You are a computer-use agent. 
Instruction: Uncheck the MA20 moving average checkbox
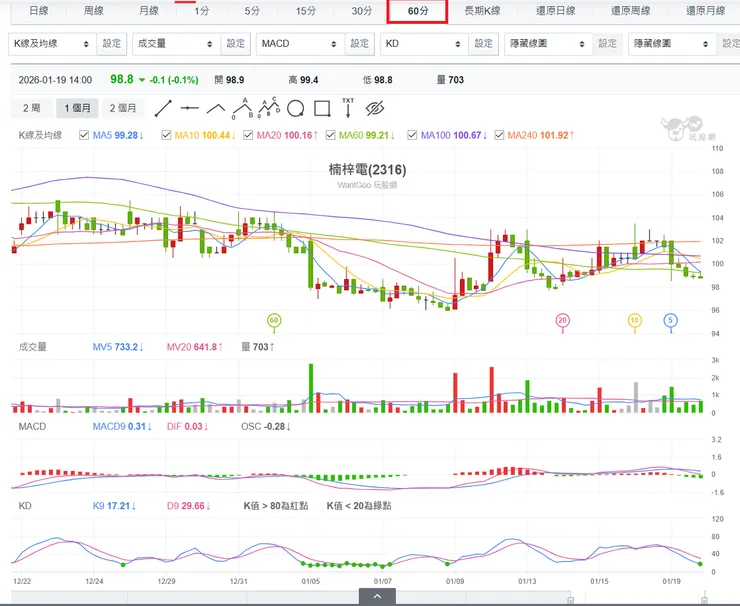coord(248,135)
